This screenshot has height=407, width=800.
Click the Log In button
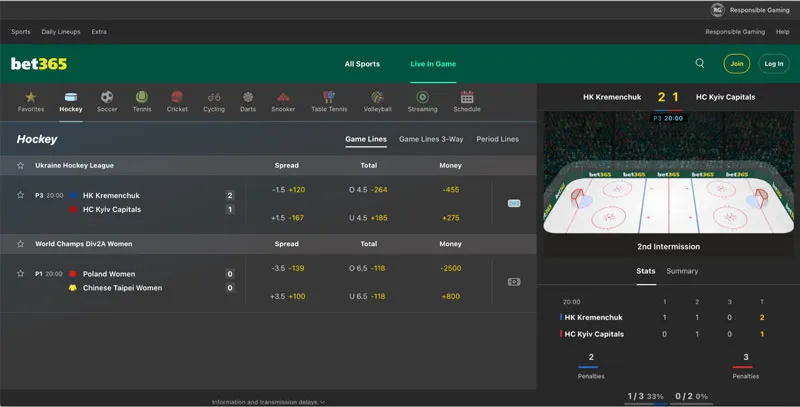click(773, 64)
